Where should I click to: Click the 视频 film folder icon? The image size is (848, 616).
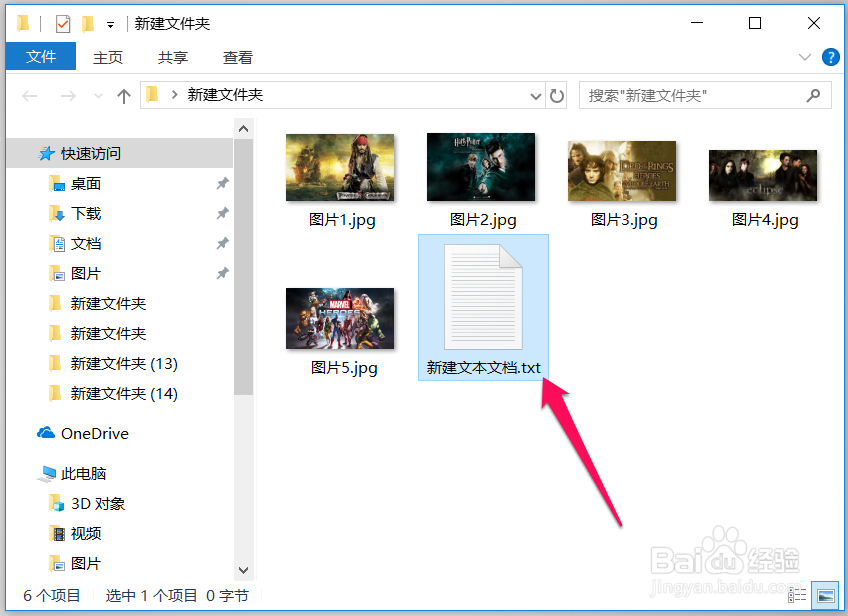click(56, 534)
